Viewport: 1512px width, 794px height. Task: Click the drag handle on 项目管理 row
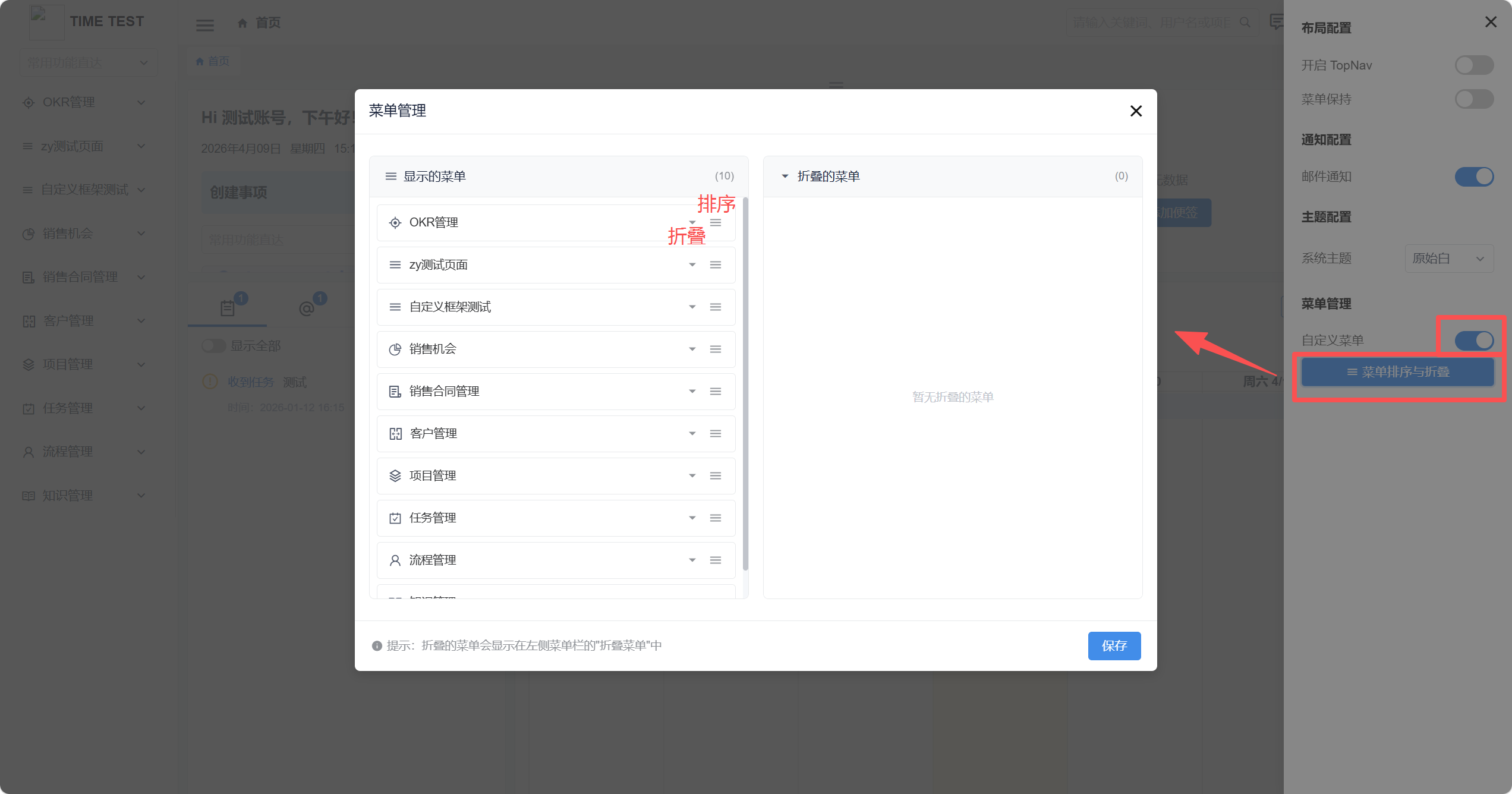pyautogui.click(x=716, y=475)
